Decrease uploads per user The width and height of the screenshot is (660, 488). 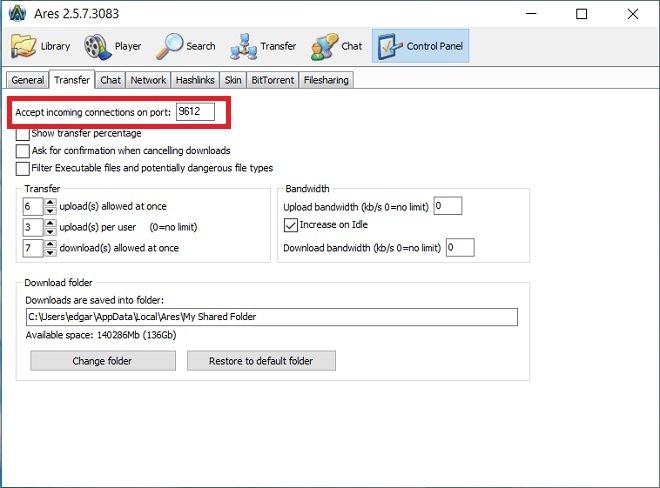50,232
